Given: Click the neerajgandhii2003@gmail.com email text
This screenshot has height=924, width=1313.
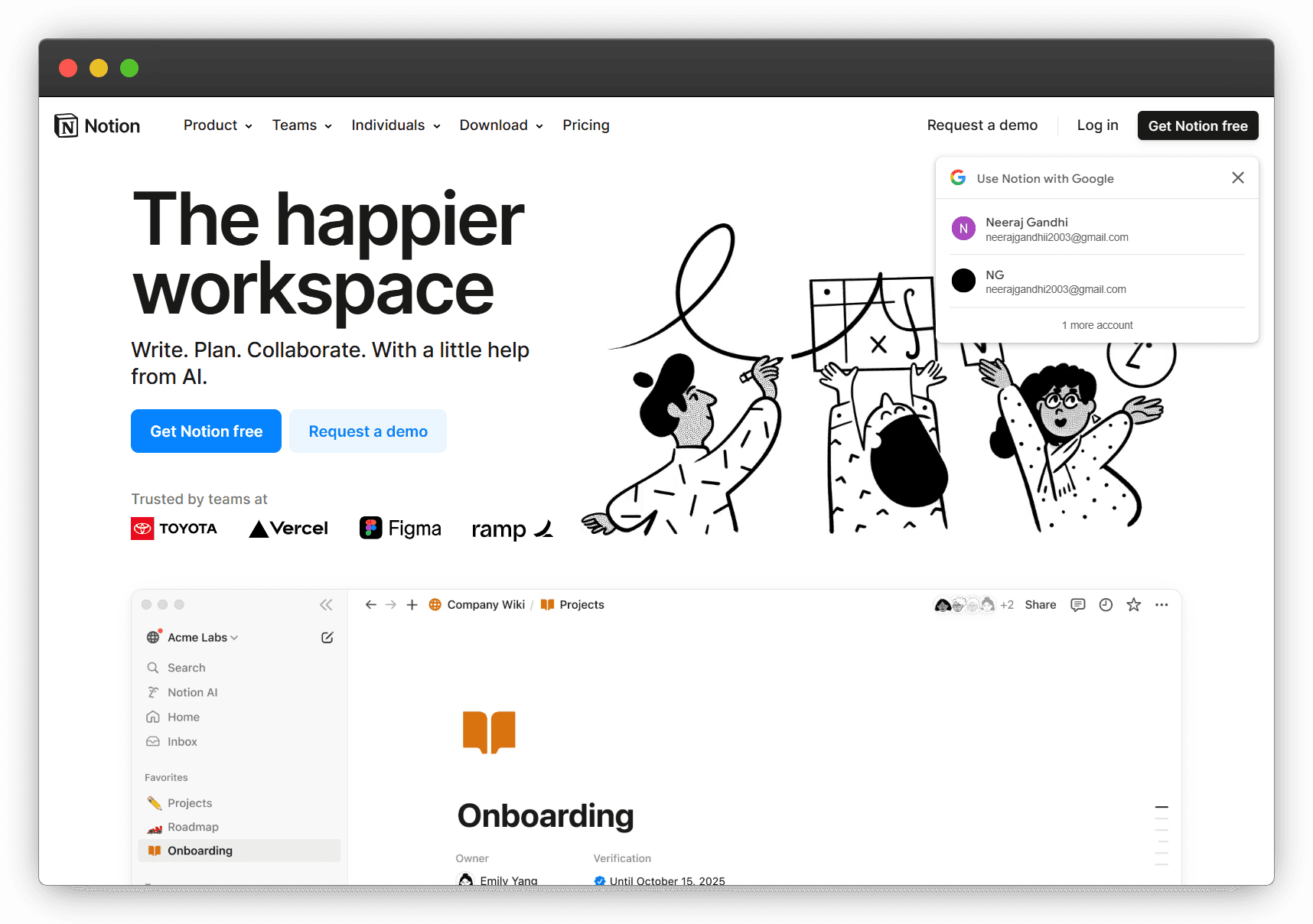Looking at the screenshot, I should (1057, 237).
